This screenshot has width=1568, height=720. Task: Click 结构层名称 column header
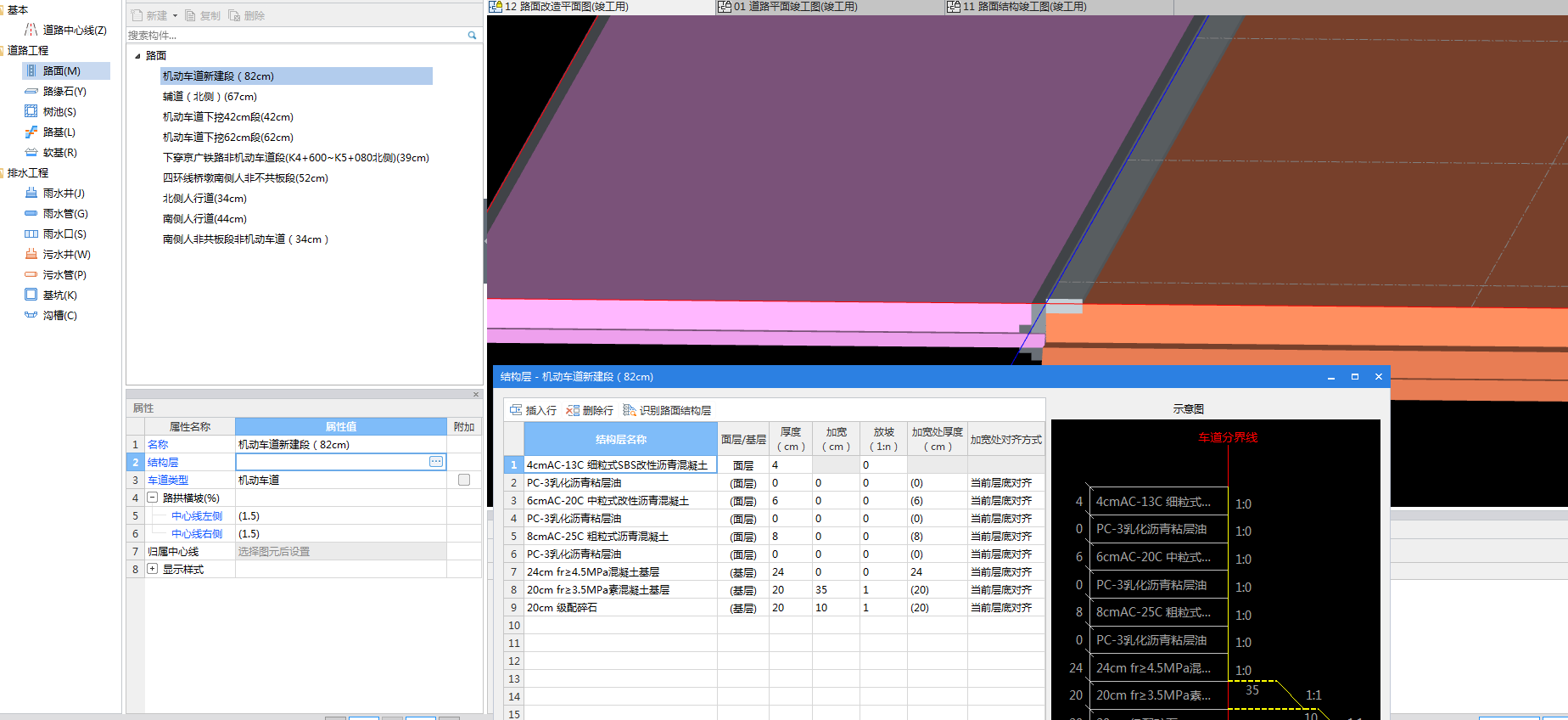(620, 439)
